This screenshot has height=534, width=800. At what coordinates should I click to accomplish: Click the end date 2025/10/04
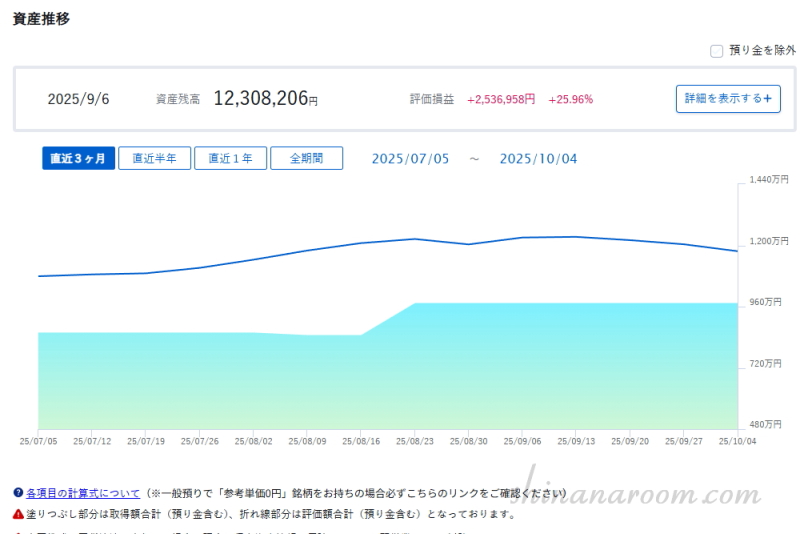point(538,159)
